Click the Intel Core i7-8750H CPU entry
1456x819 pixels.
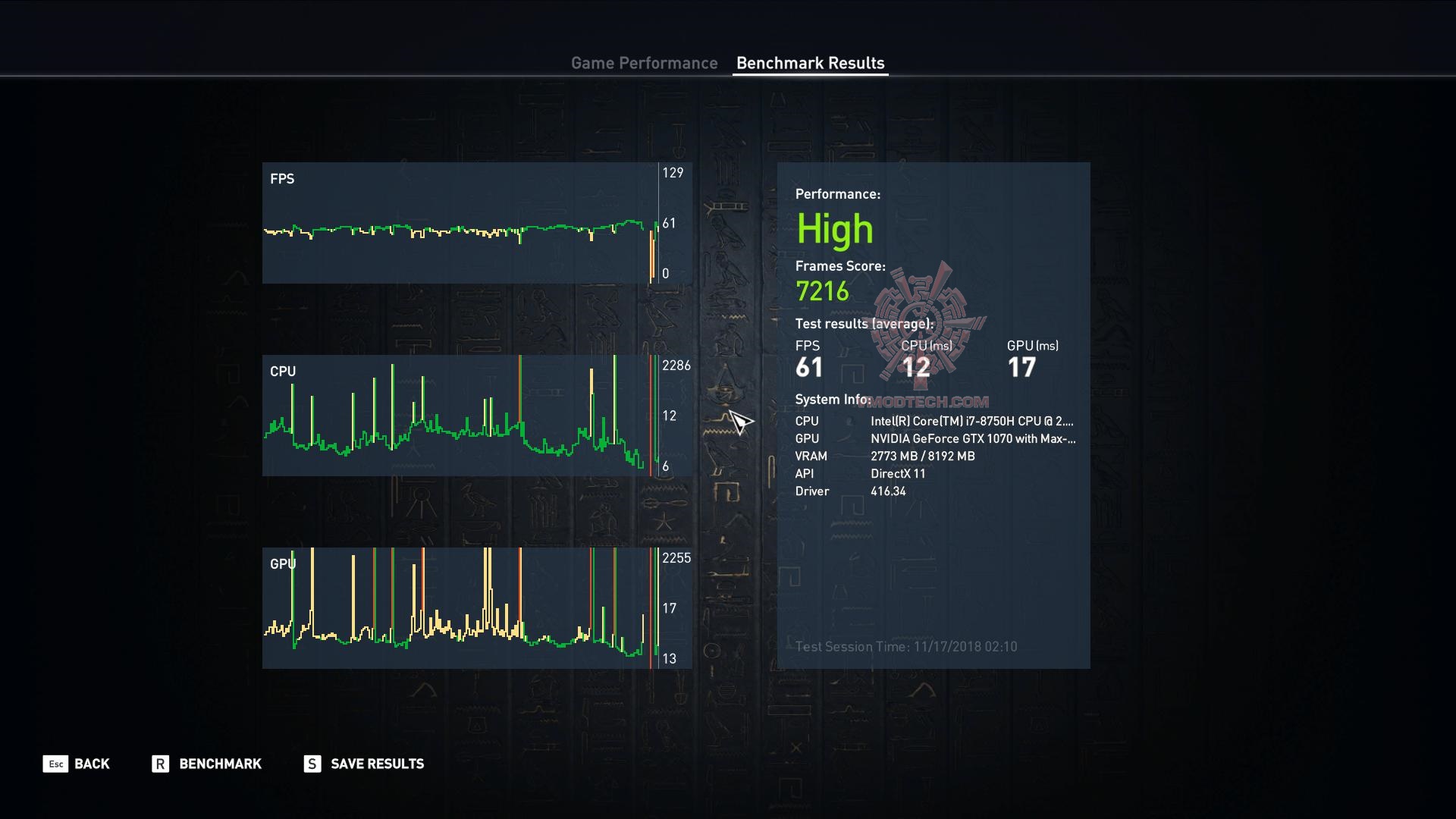pos(971,421)
